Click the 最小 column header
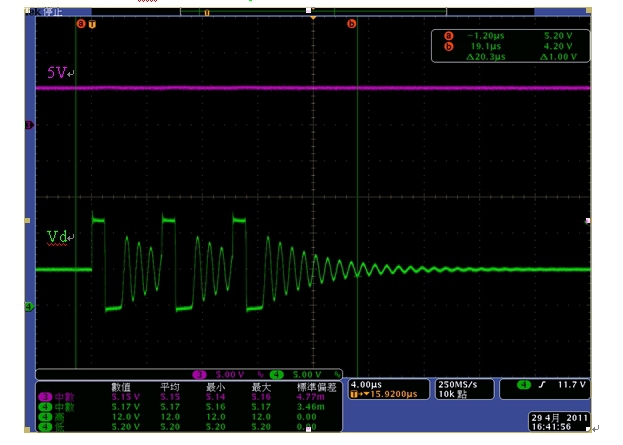623x445 pixels. coord(216,387)
